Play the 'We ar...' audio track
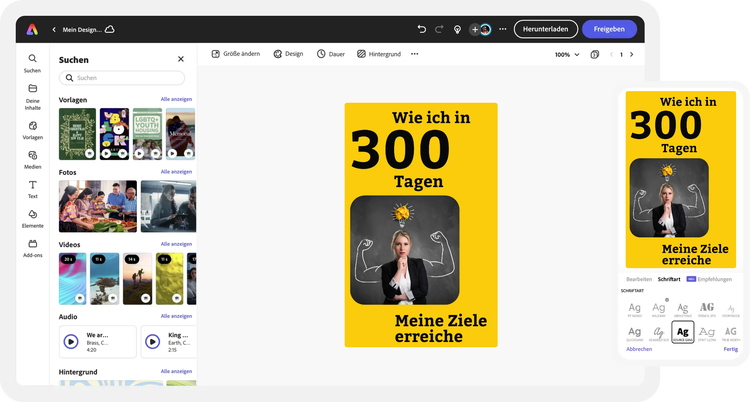Viewport: 750px width, 402px height. coord(71,341)
